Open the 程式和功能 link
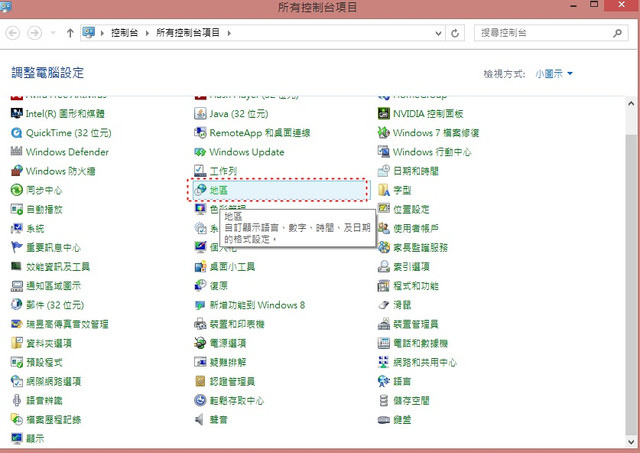 [416, 286]
